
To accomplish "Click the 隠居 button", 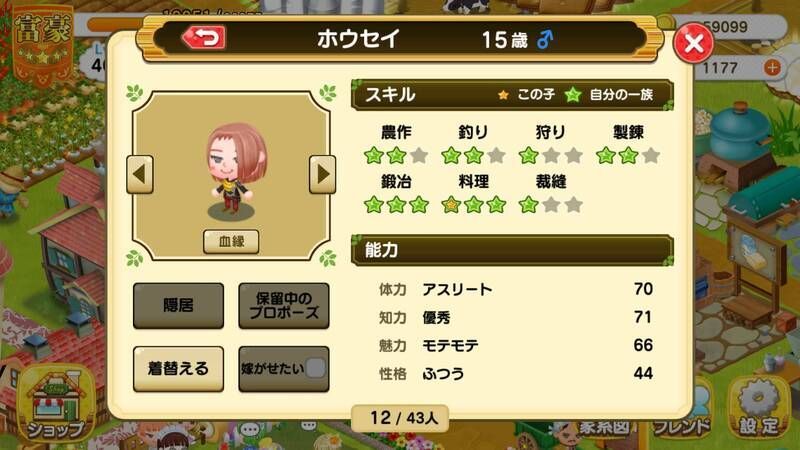I will [x=179, y=306].
